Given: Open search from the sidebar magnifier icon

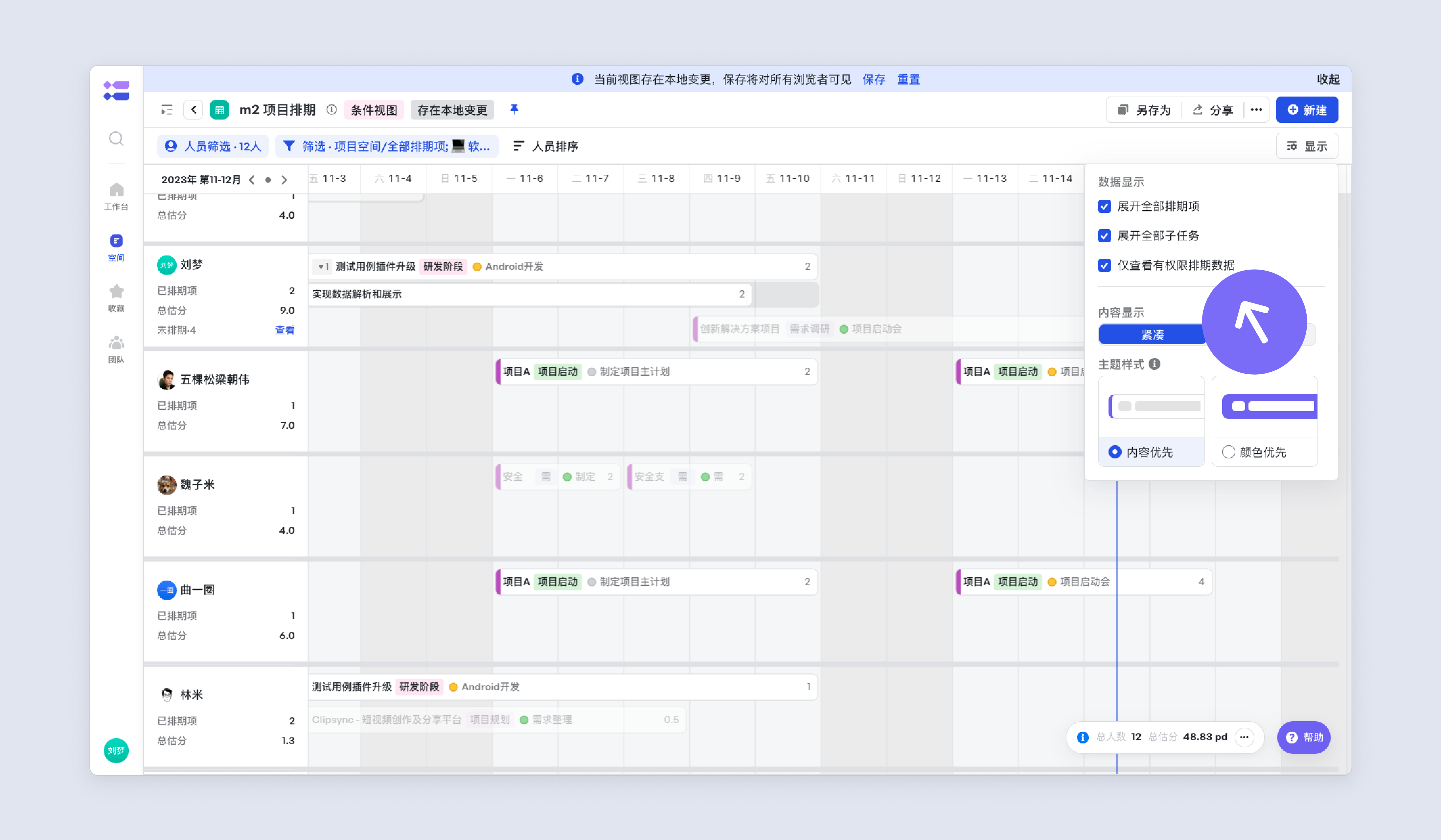Looking at the screenshot, I should (x=116, y=138).
